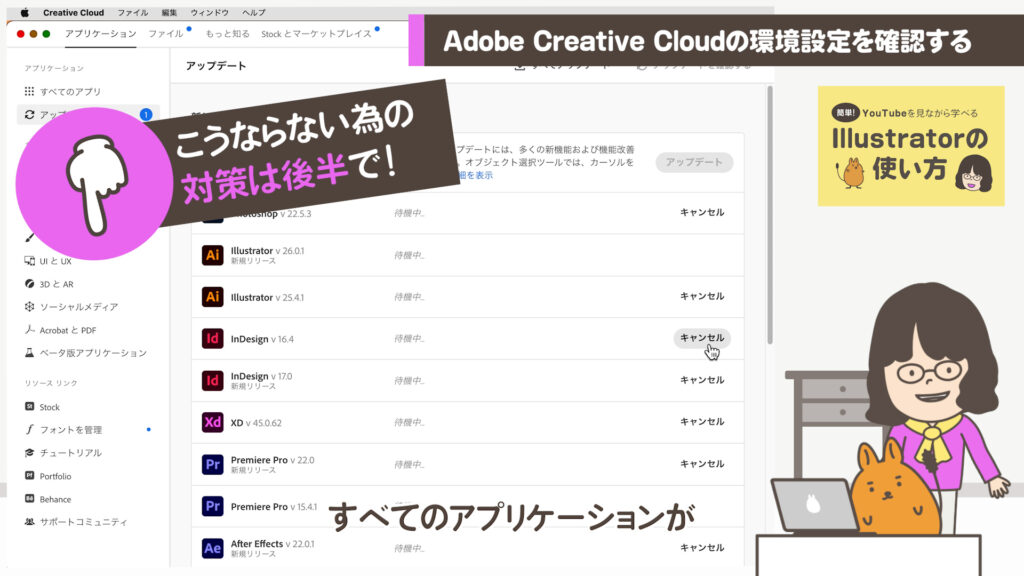The image size is (1024, 576).
Task: Click the updates list vertical scrollbar
Action: click(x=770, y=215)
